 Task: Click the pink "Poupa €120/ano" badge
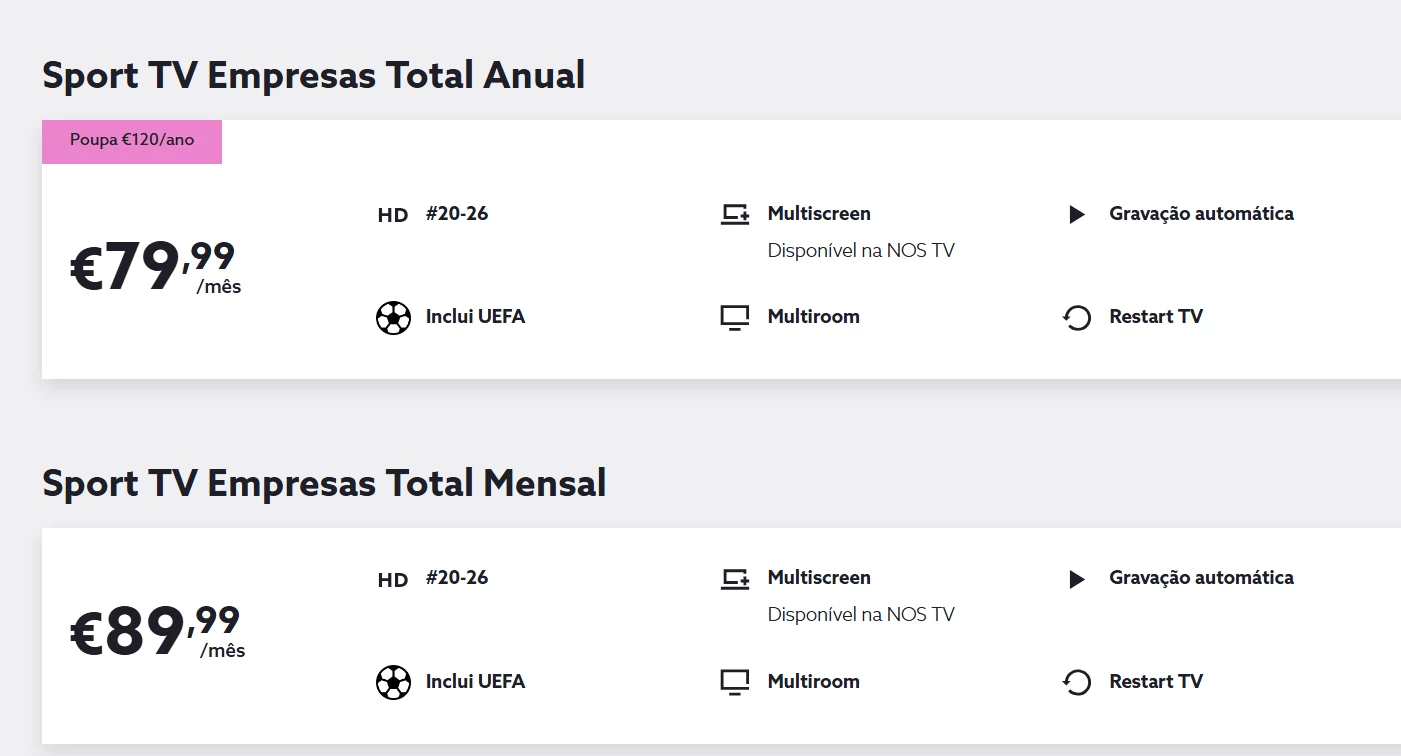pyautogui.click(x=132, y=141)
